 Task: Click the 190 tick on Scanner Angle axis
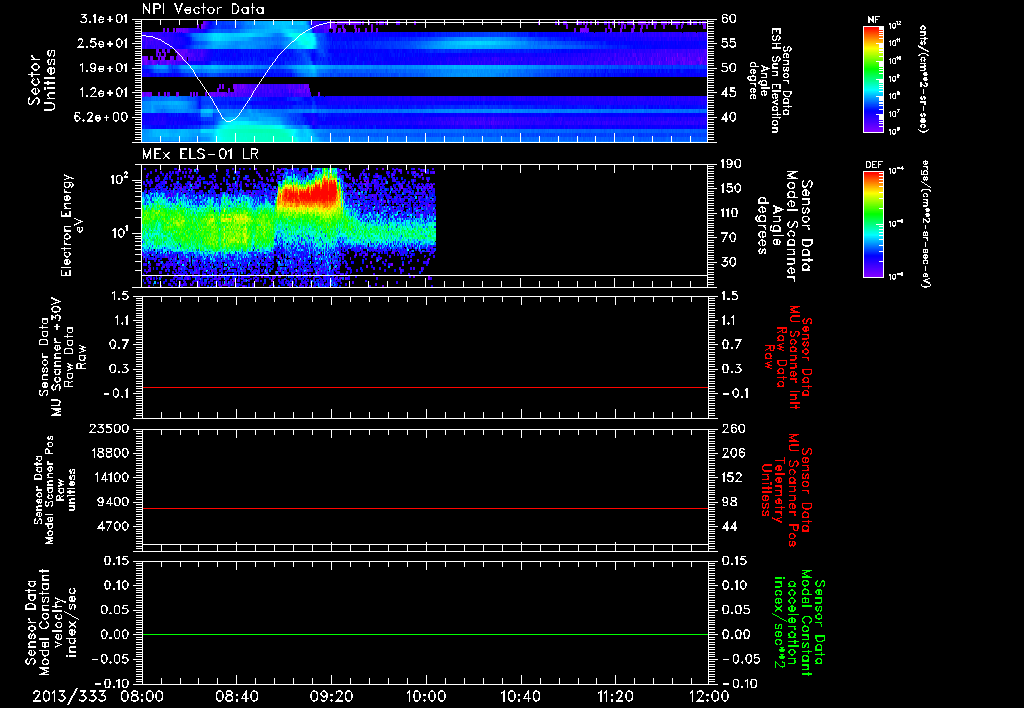731,164
